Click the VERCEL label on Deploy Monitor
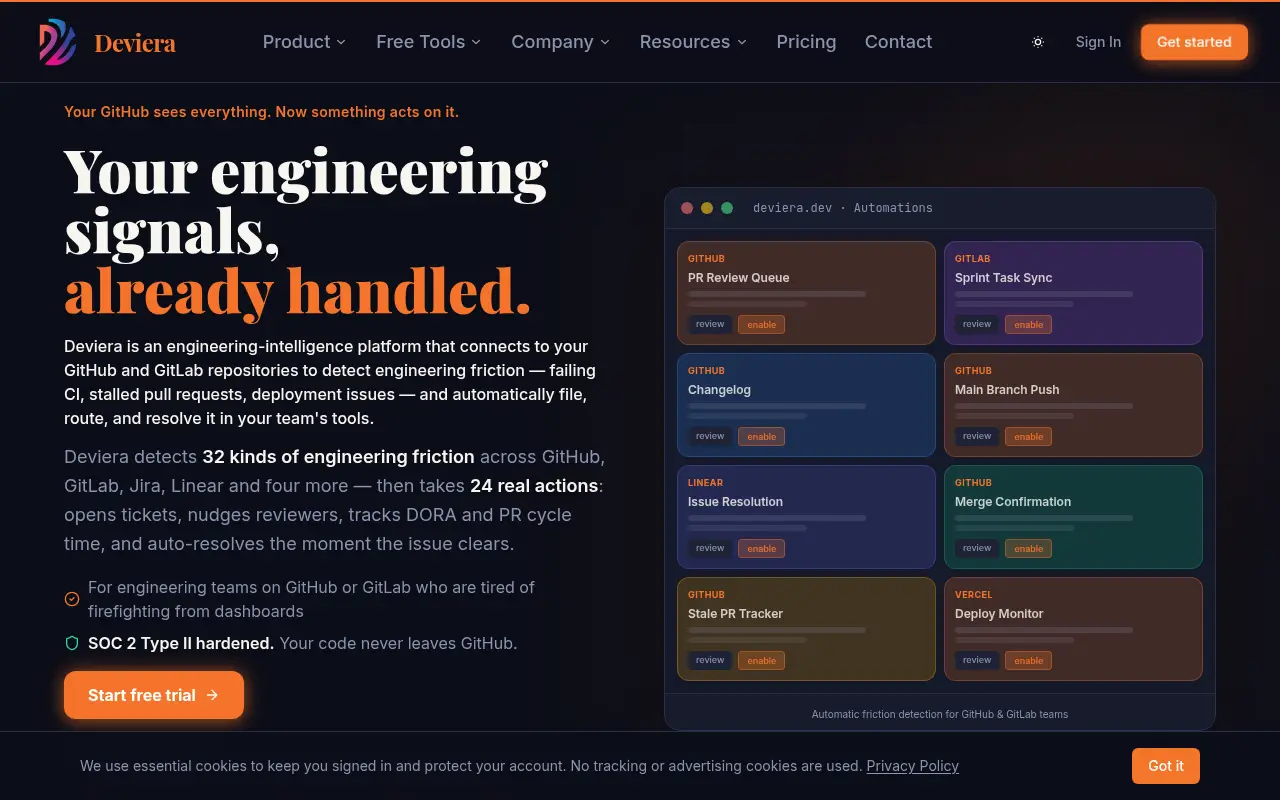Image resolution: width=1280 pixels, height=800 pixels. click(x=973, y=595)
